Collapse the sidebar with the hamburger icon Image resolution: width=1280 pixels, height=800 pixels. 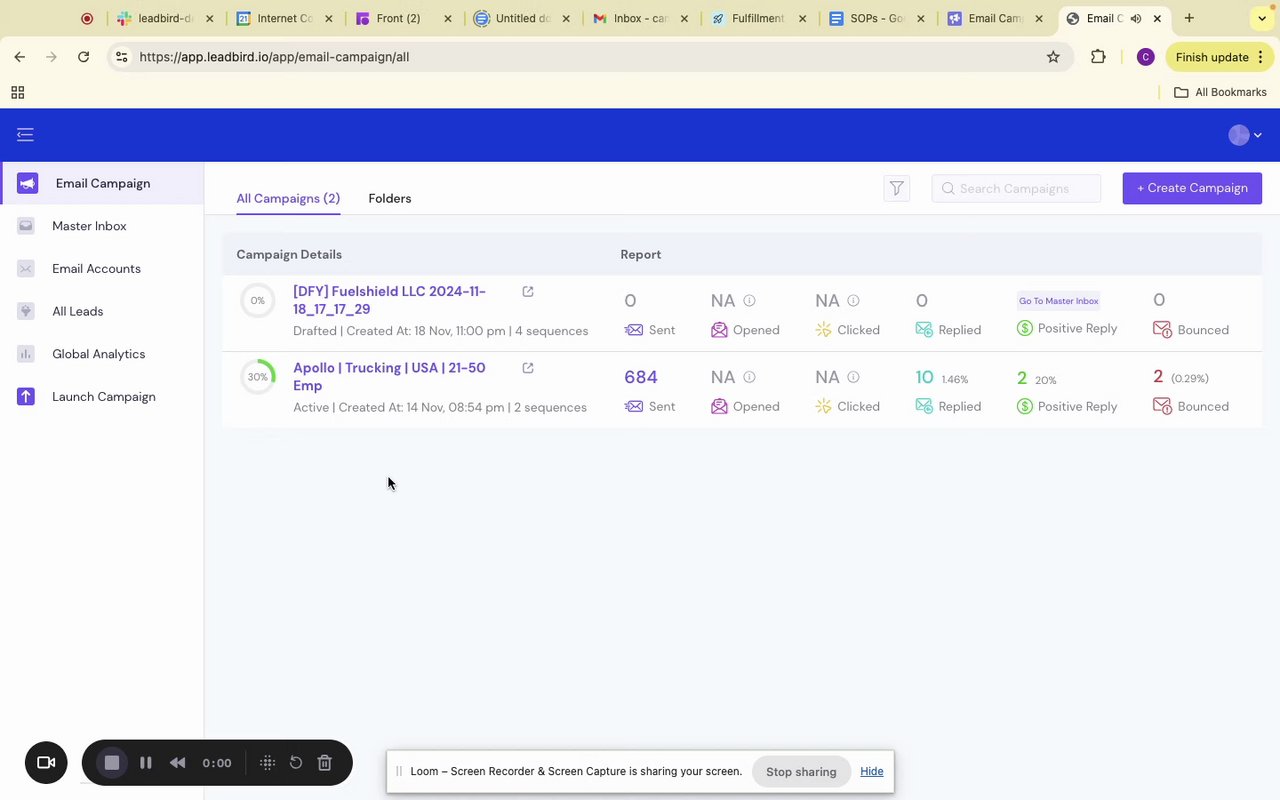pyautogui.click(x=25, y=135)
